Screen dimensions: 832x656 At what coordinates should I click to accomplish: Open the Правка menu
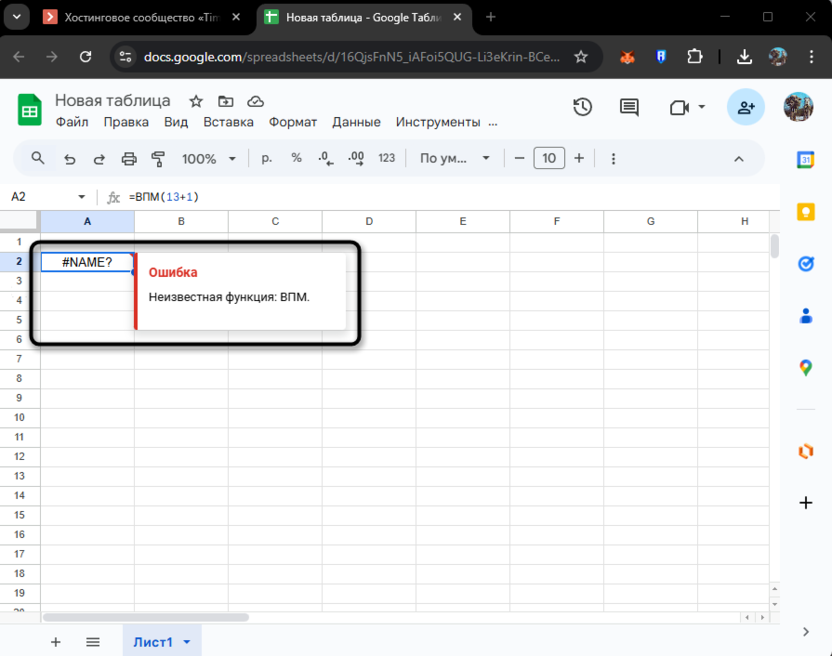tap(126, 122)
